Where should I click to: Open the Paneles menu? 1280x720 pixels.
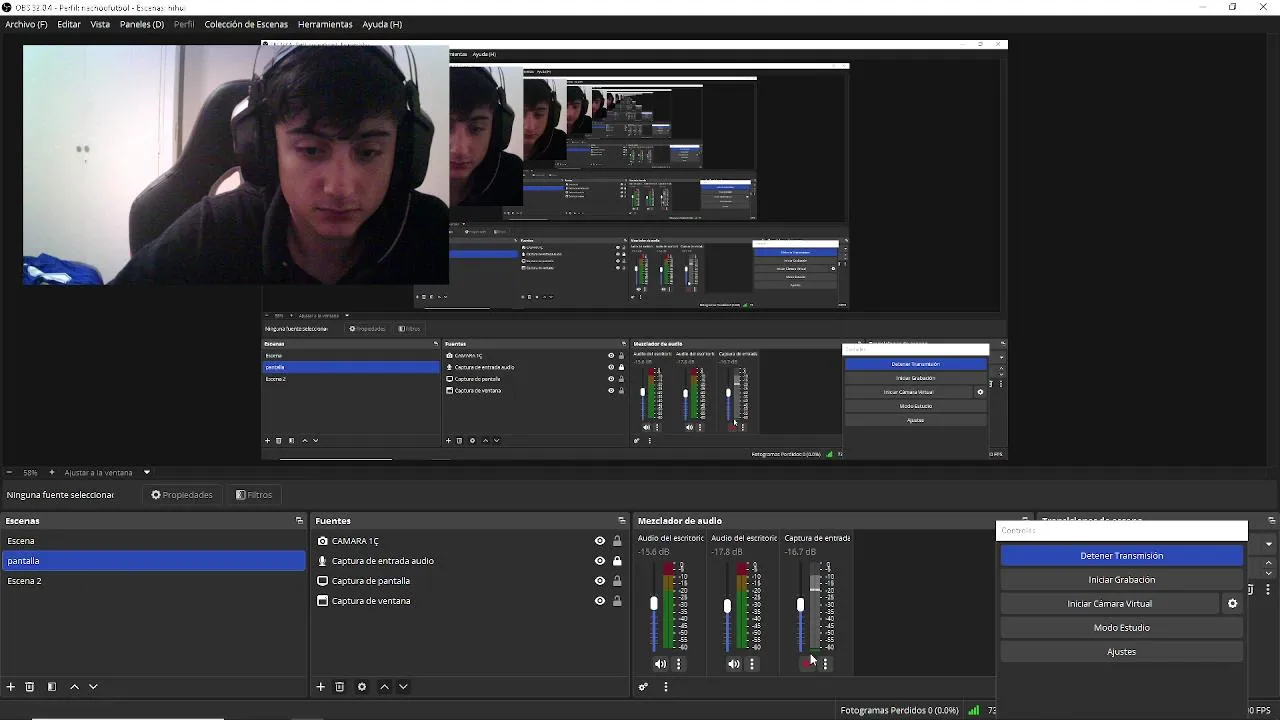[x=142, y=24]
